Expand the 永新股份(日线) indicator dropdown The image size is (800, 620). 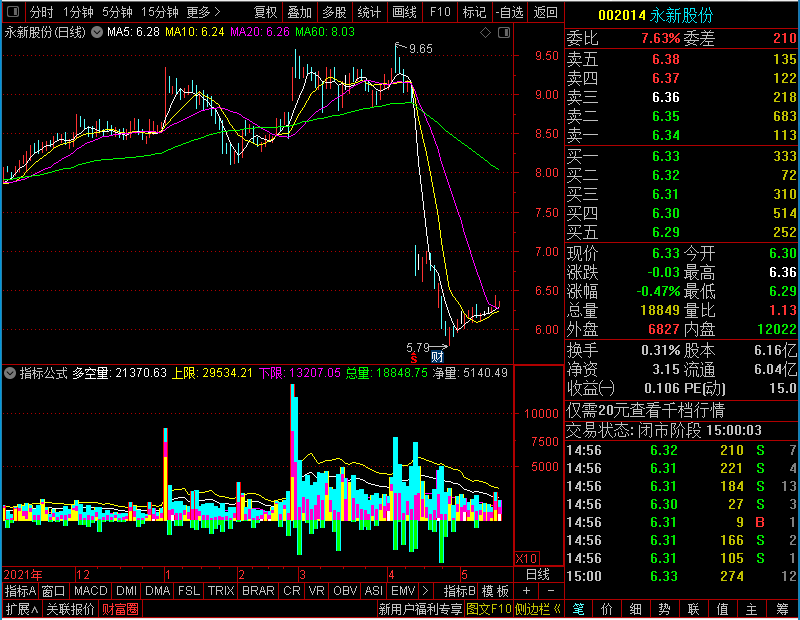click(x=97, y=33)
